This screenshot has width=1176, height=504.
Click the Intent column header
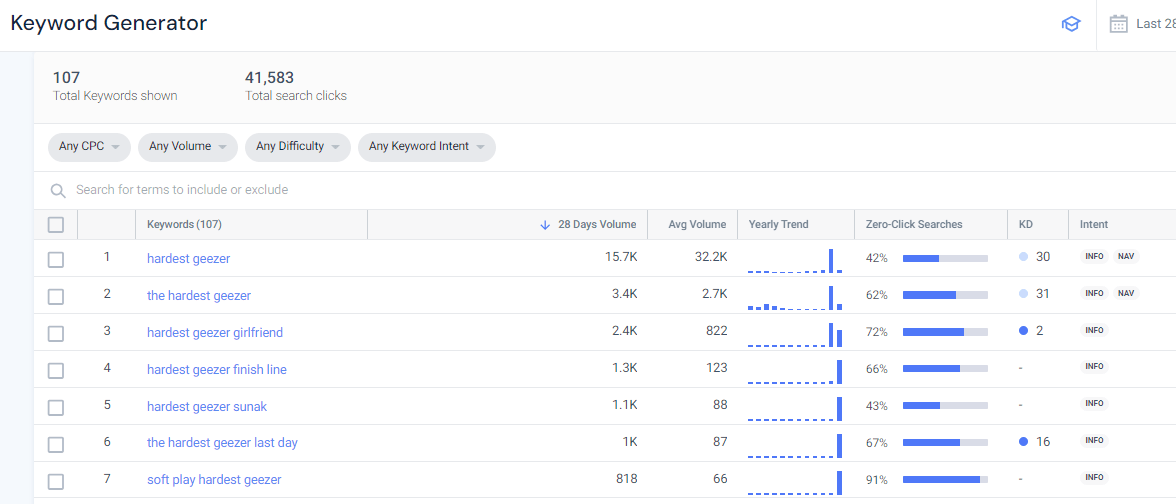point(1094,224)
